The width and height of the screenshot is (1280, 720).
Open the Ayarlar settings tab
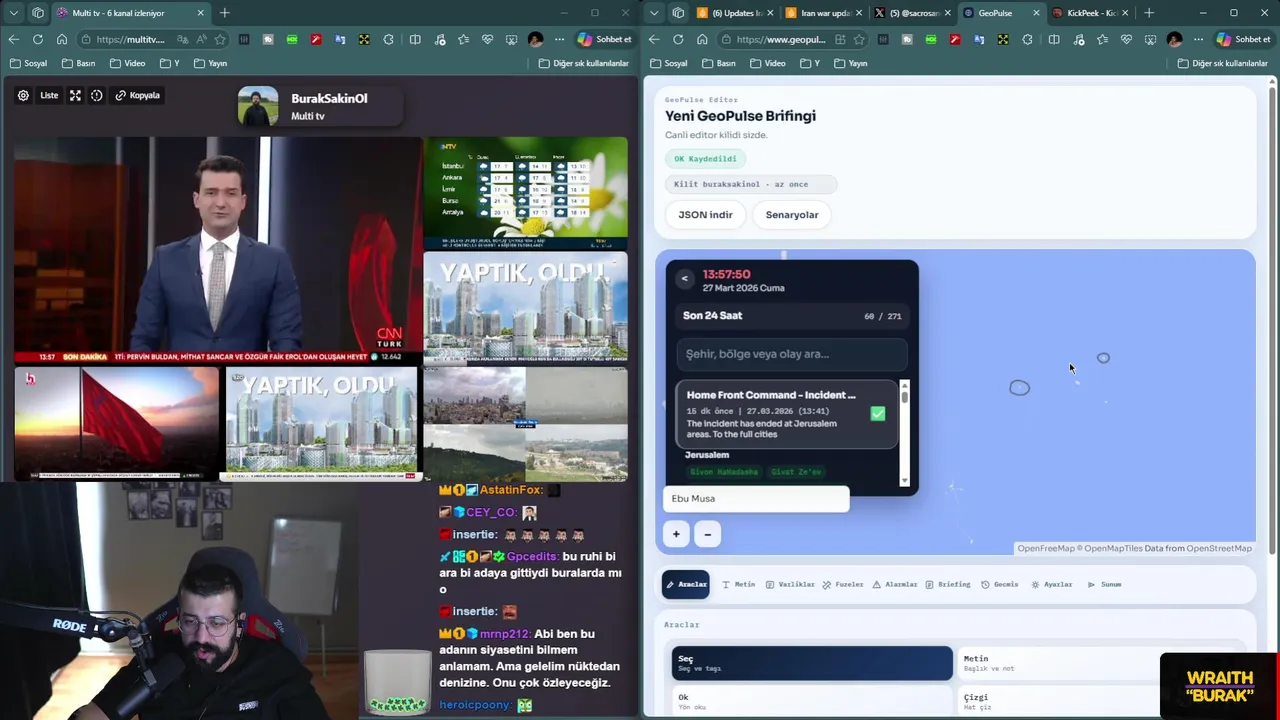tap(1052, 584)
